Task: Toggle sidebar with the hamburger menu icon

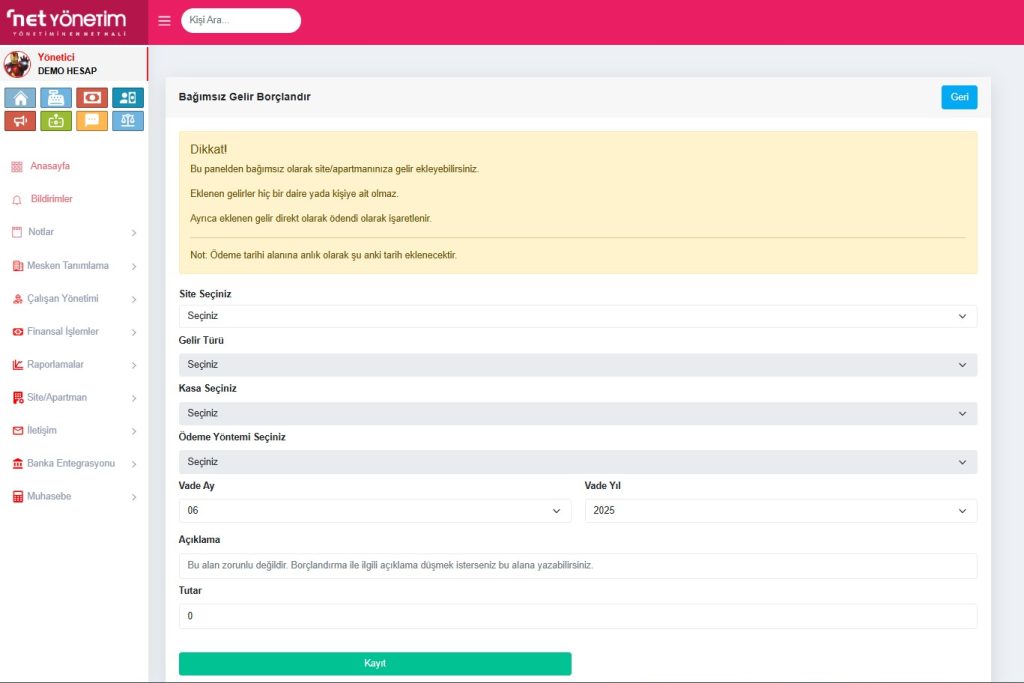Action: (x=165, y=21)
